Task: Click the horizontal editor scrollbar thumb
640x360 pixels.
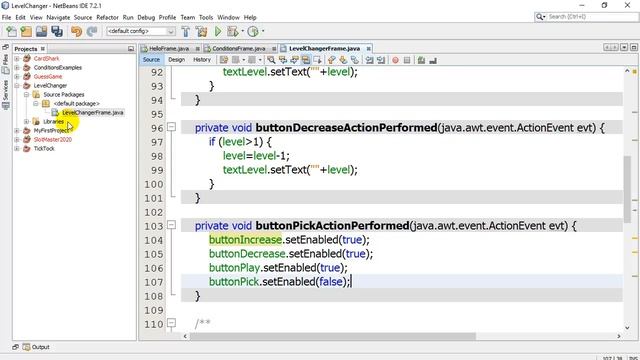Action: [333, 336]
